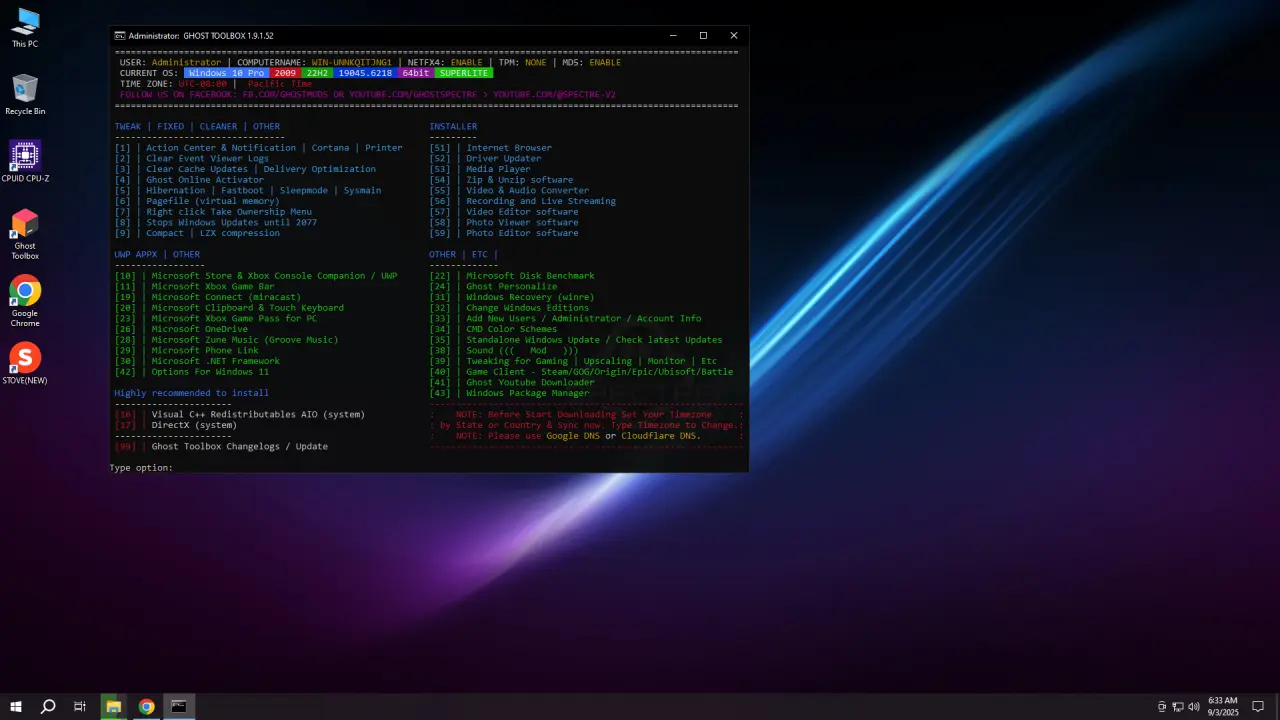The height and width of the screenshot is (720, 1280).
Task: Click 'Stops Windows Updates until 2077' line
Action: tap(215, 222)
